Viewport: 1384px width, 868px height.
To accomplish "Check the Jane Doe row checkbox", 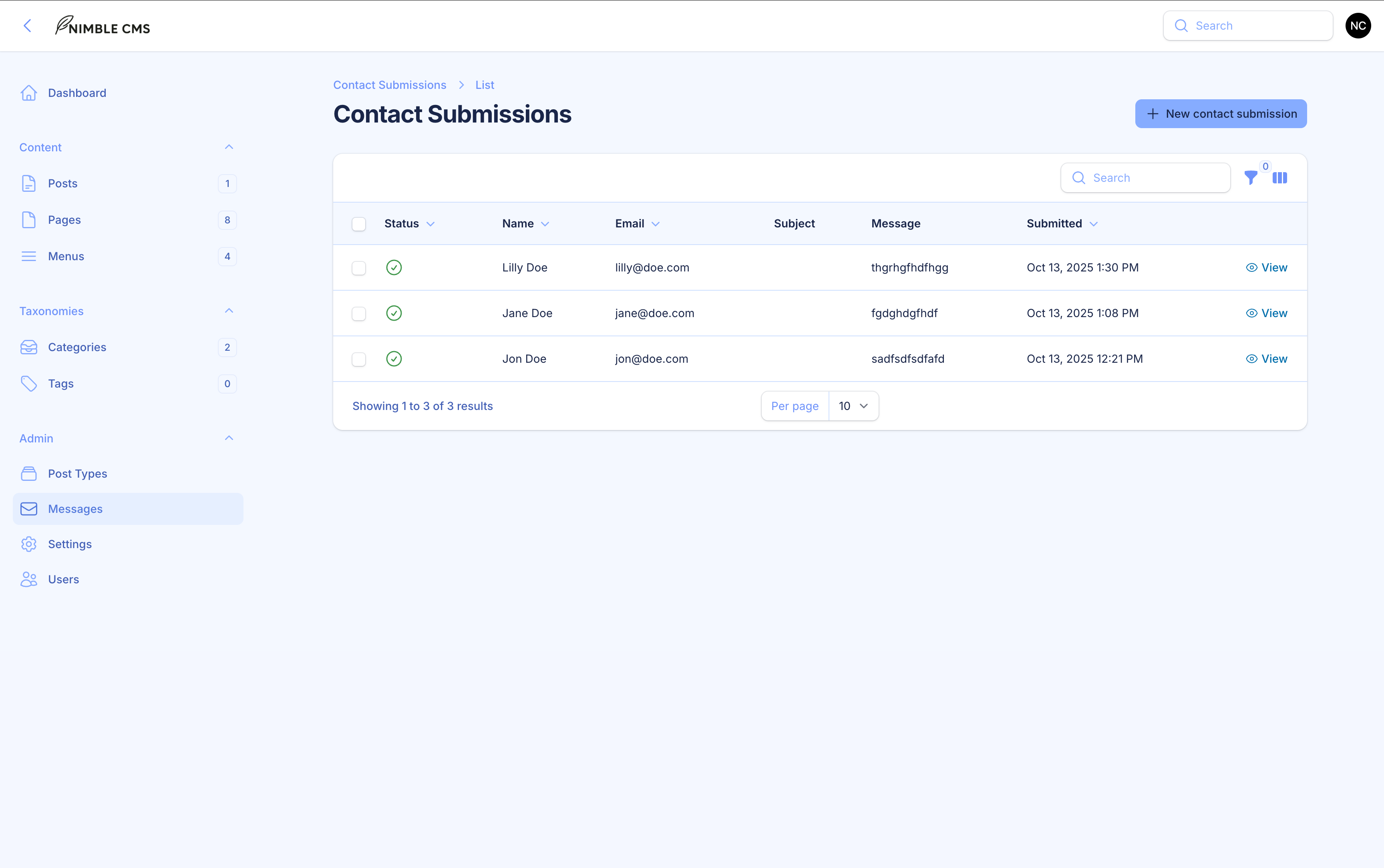I will tap(359, 313).
